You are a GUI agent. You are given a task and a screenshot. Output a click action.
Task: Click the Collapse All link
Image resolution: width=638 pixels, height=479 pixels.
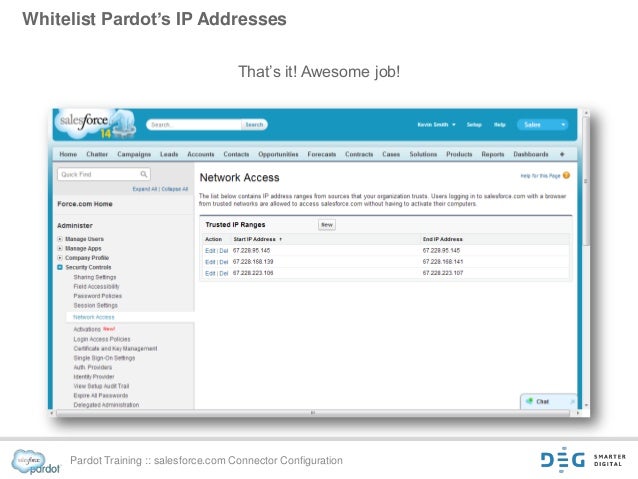pyautogui.click(x=175, y=189)
